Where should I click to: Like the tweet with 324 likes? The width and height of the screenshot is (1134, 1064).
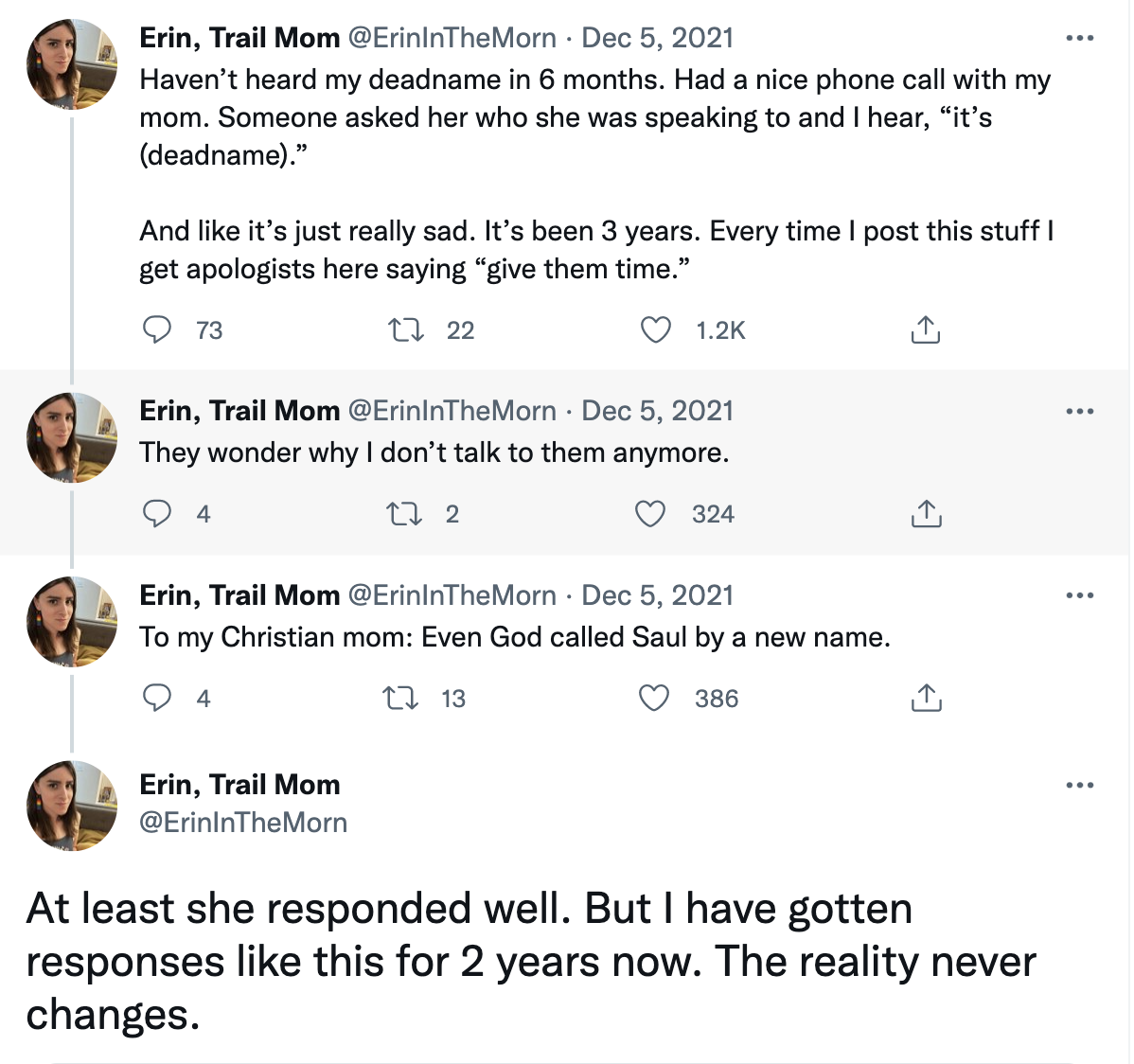[x=650, y=513]
